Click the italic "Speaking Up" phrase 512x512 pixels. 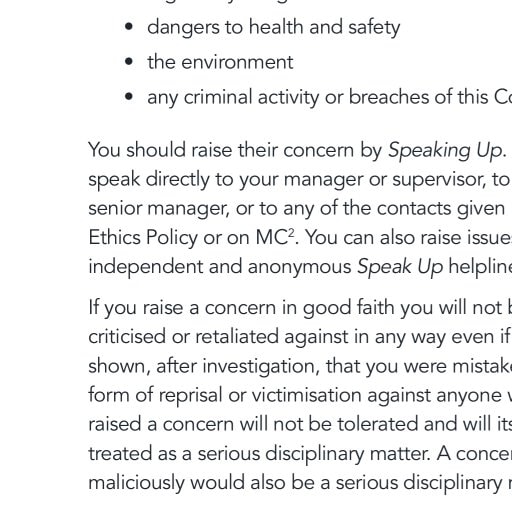[445, 150]
